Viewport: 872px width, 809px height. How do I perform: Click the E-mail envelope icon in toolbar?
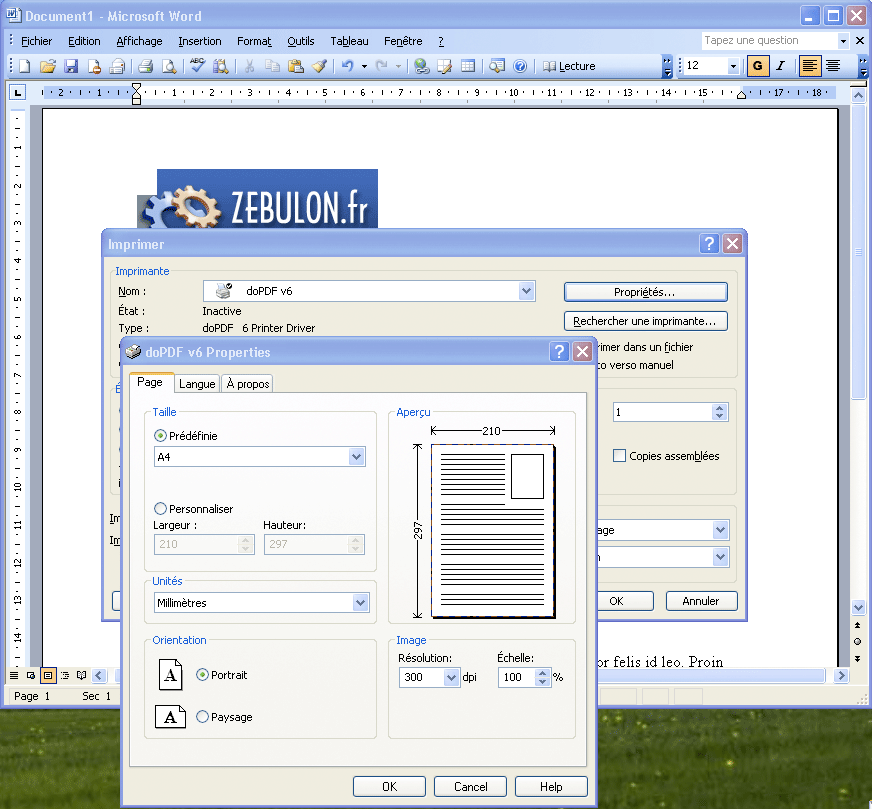[x=117, y=66]
